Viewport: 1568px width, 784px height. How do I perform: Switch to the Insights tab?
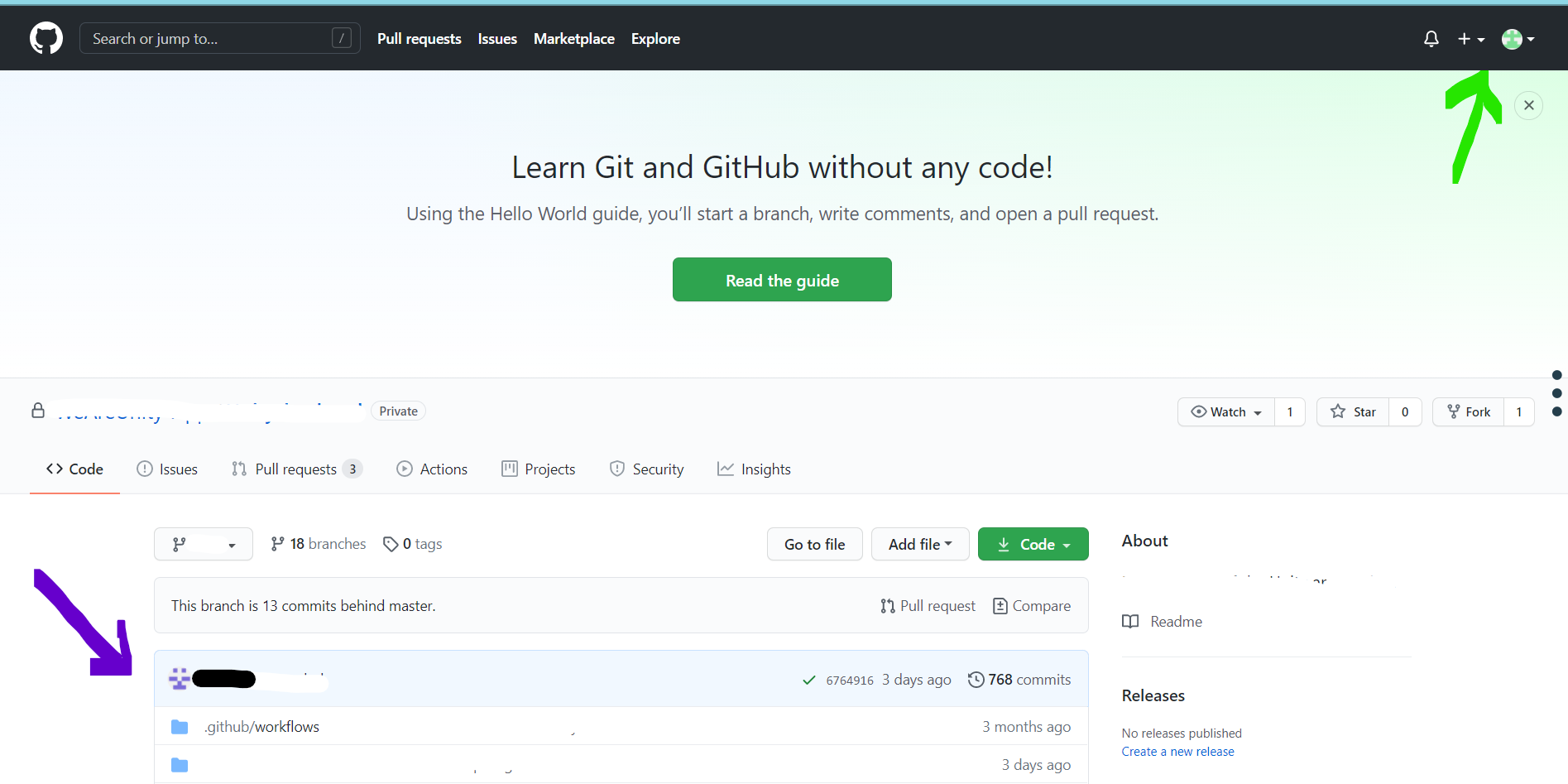click(x=754, y=469)
